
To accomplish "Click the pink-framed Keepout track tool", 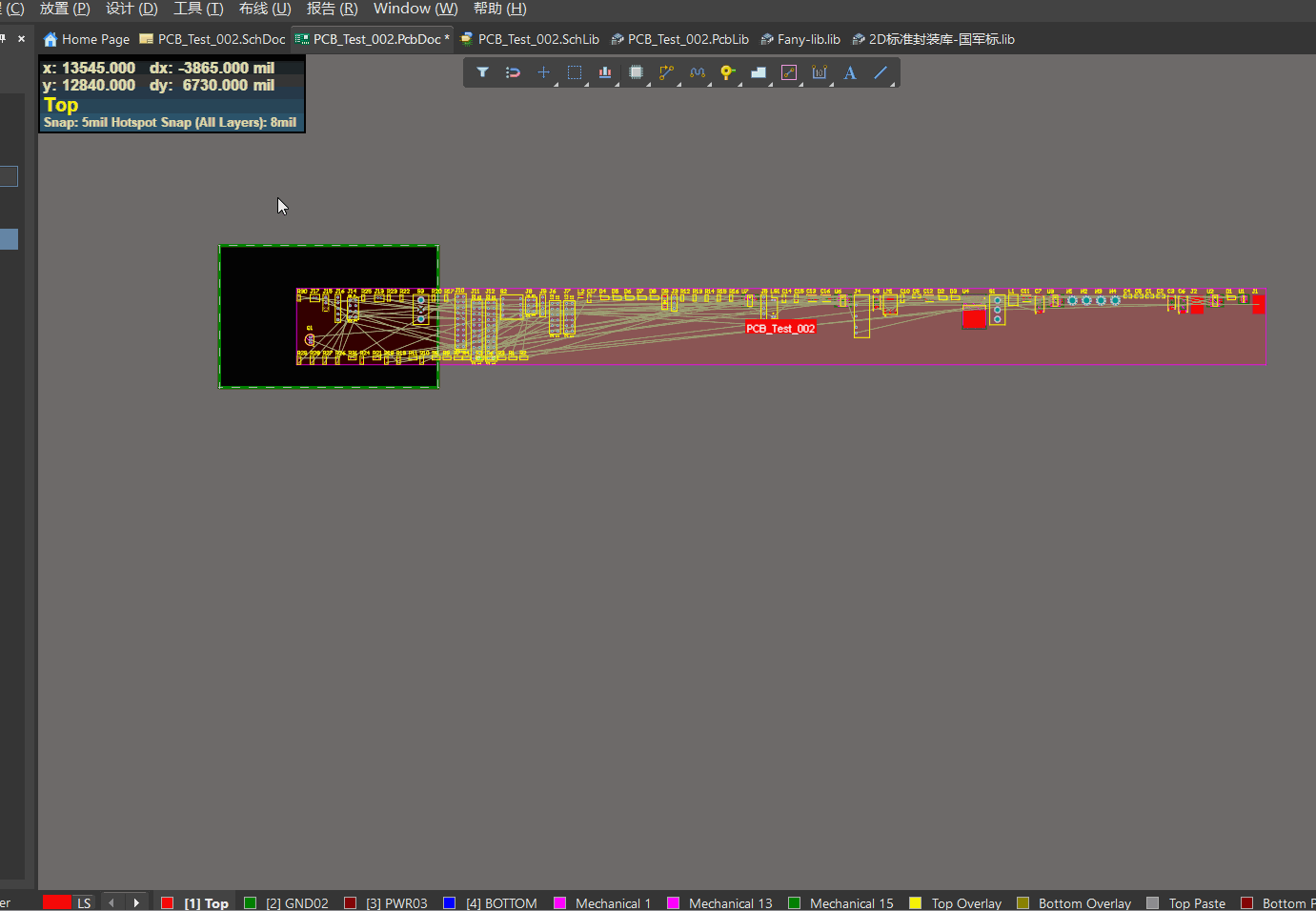I will 789,72.
